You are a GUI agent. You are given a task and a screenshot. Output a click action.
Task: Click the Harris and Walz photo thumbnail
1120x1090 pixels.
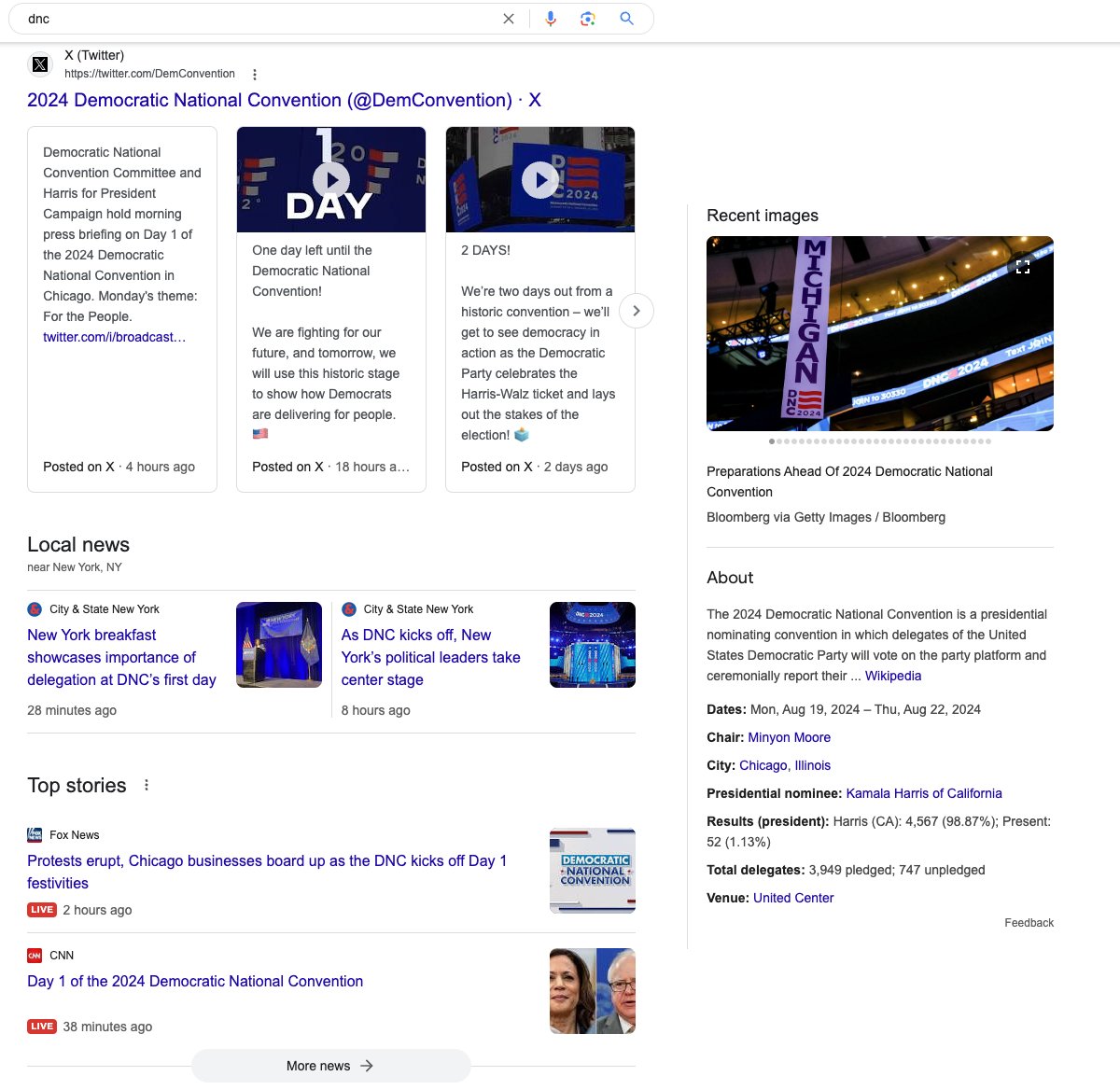pyautogui.click(x=593, y=991)
